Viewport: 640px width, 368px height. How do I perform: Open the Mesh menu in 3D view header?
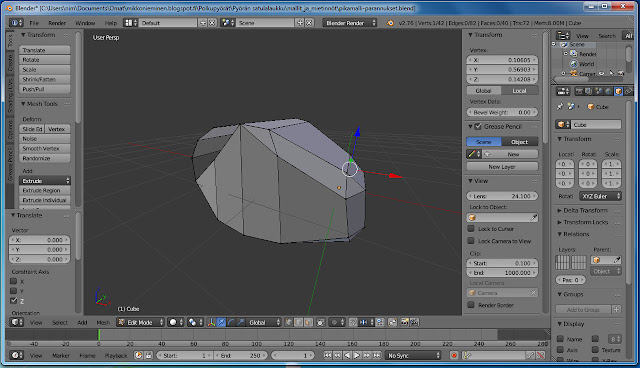(x=103, y=322)
